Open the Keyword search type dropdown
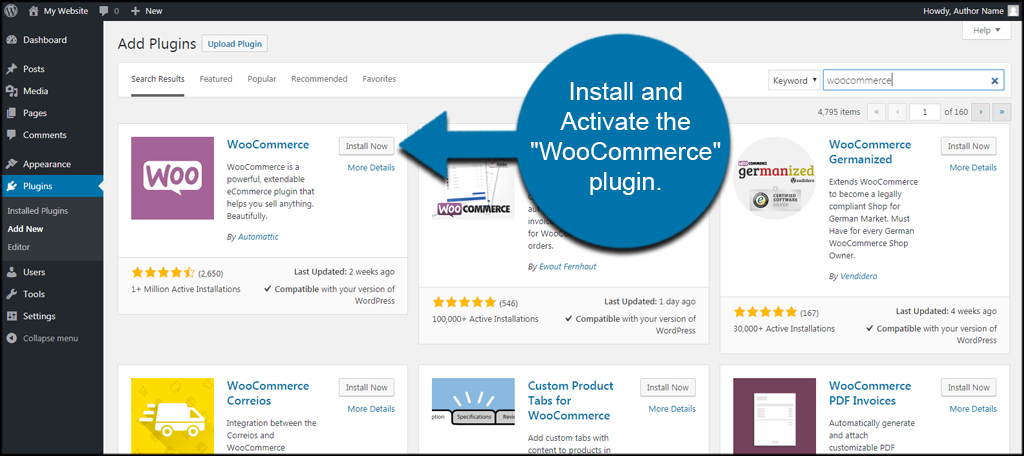Viewport: 1024px width, 456px height. (794, 80)
